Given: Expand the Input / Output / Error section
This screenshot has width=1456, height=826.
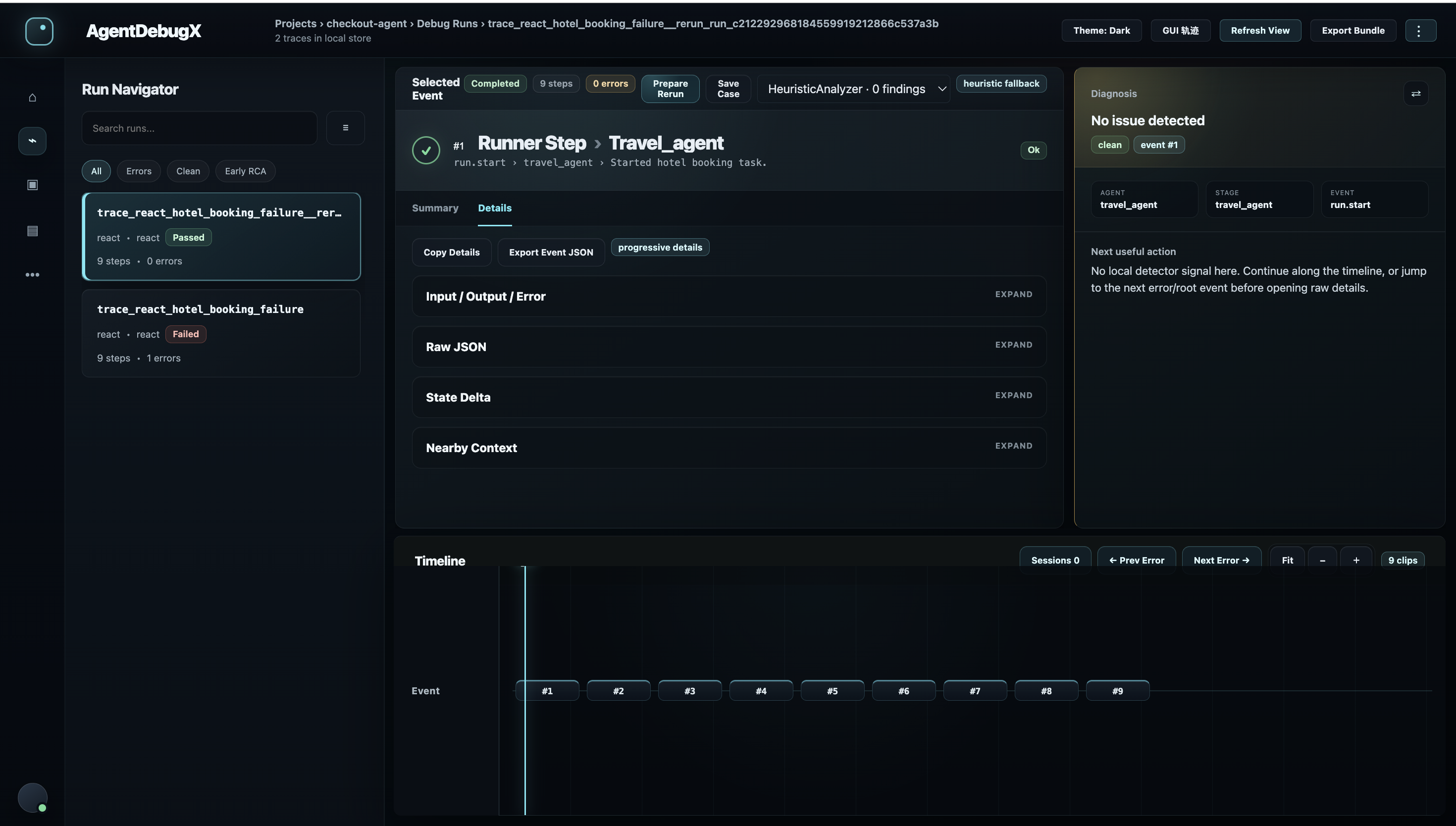Looking at the screenshot, I should click(729, 296).
